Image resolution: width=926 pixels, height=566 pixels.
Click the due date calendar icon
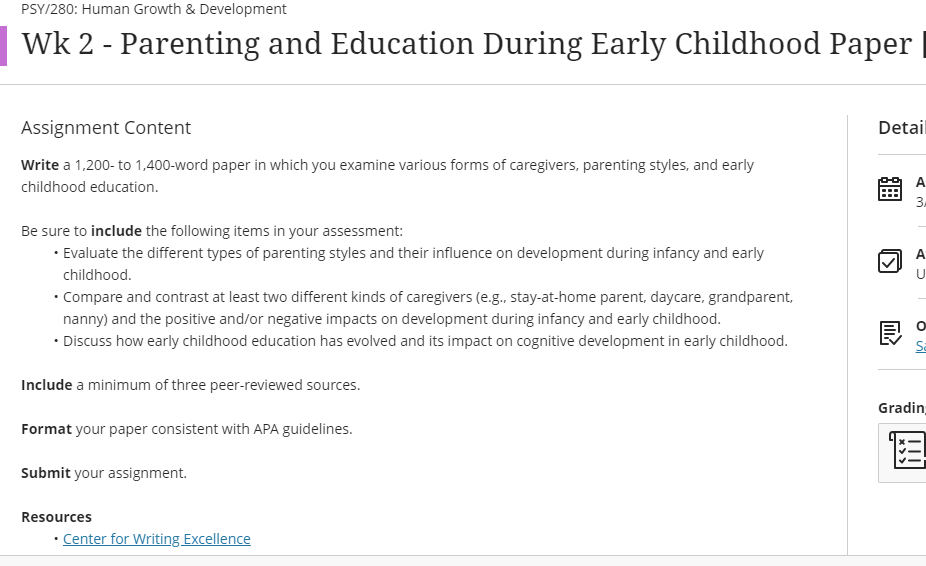[x=889, y=190]
